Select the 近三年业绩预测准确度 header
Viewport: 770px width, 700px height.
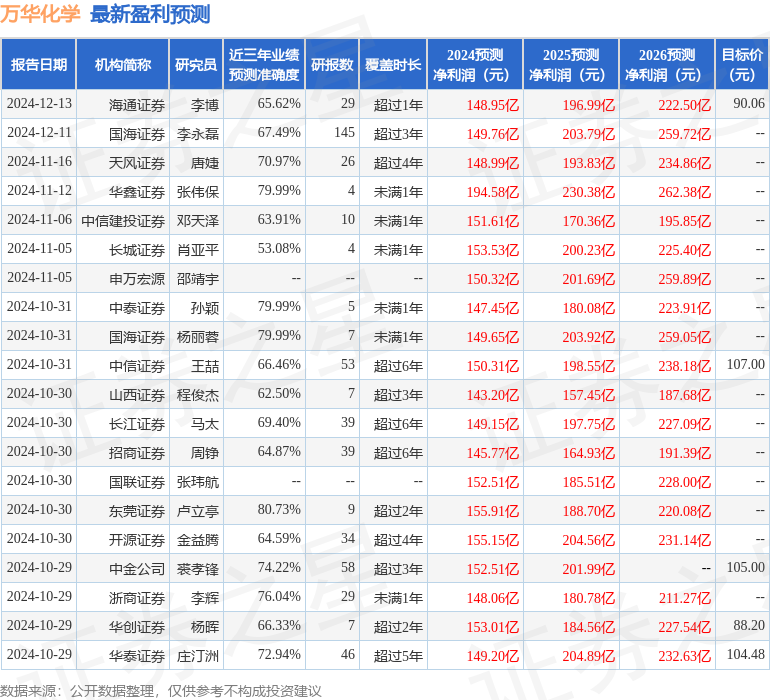point(264,64)
